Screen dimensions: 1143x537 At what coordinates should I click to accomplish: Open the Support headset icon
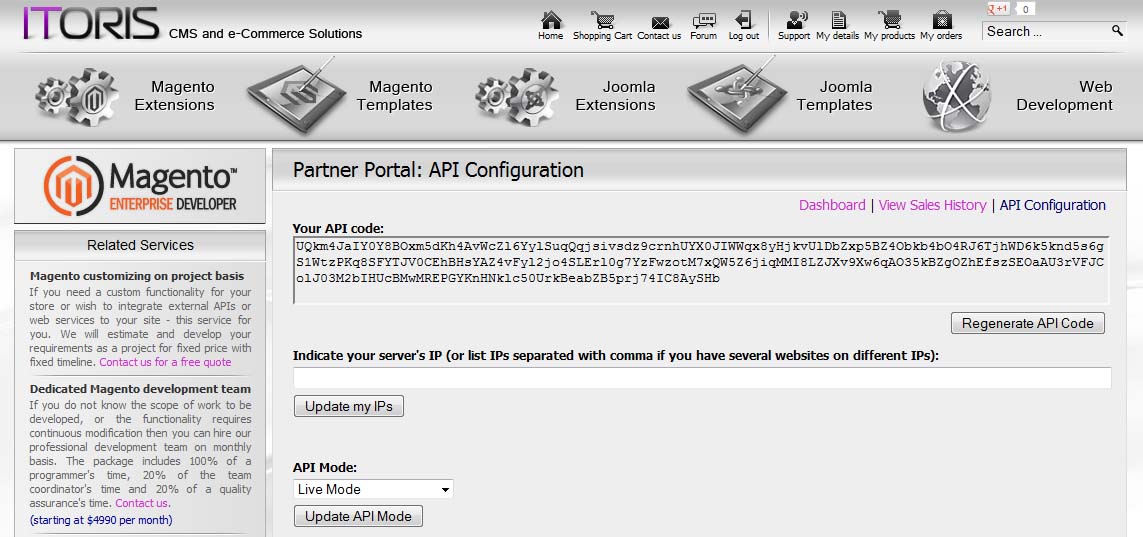tap(797, 20)
